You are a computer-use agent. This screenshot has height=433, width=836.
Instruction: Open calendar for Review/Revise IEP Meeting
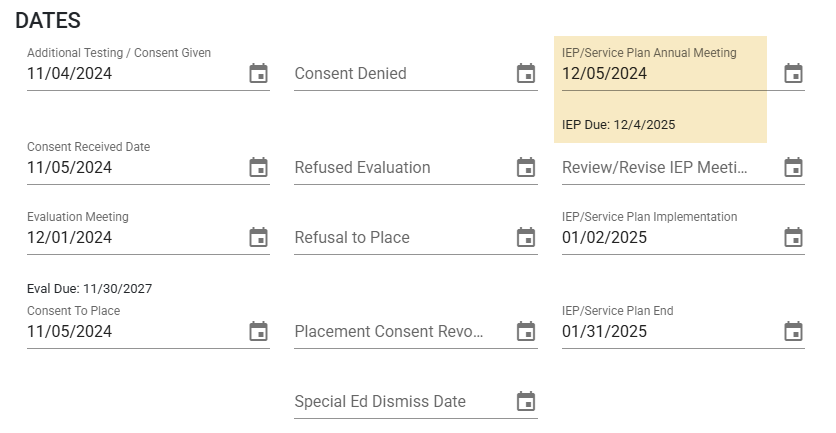click(x=793, y=167)
